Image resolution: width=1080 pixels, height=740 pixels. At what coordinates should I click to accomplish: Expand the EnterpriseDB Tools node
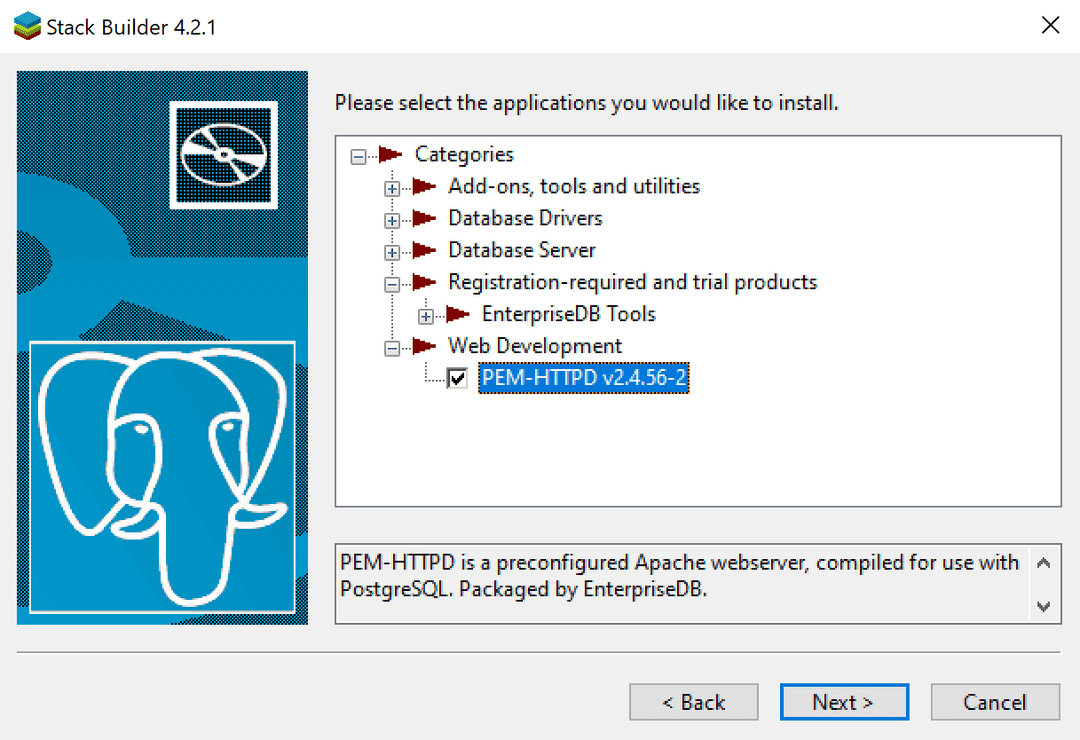pyautogui.click(x=426, y=314)
